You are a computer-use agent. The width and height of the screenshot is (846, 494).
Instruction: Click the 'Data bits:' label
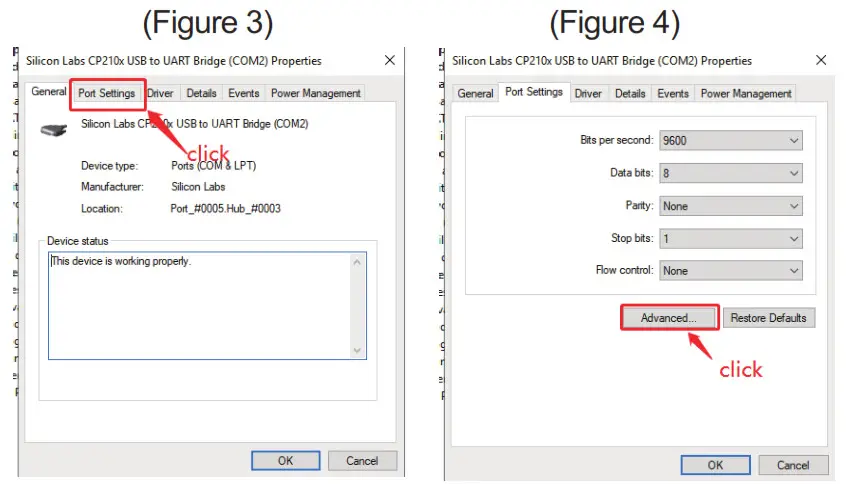coord(632,173)
